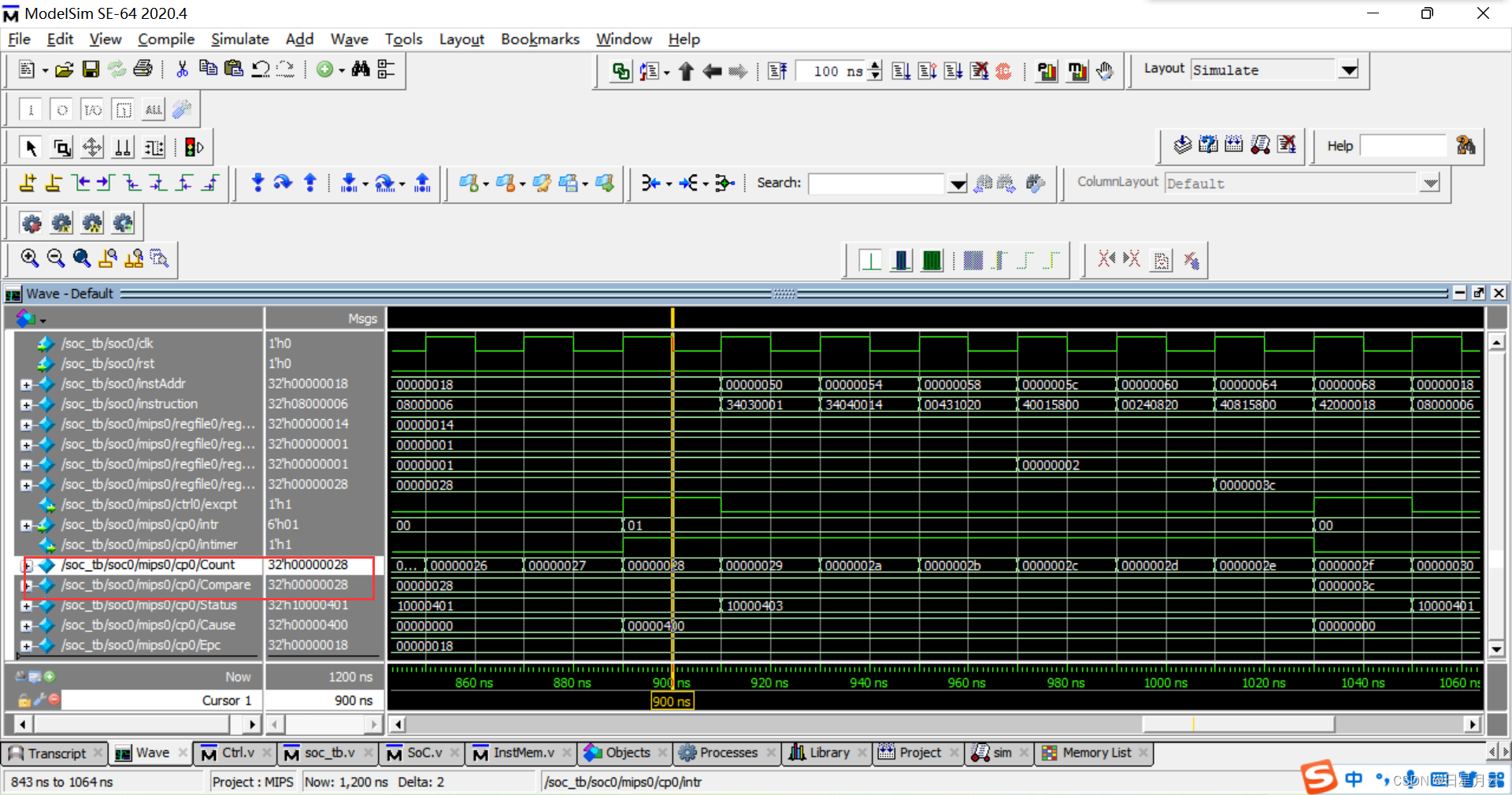1512x795 pixels.
Task: Click the Copy icon in toolbar
Action: click(208, 69)
